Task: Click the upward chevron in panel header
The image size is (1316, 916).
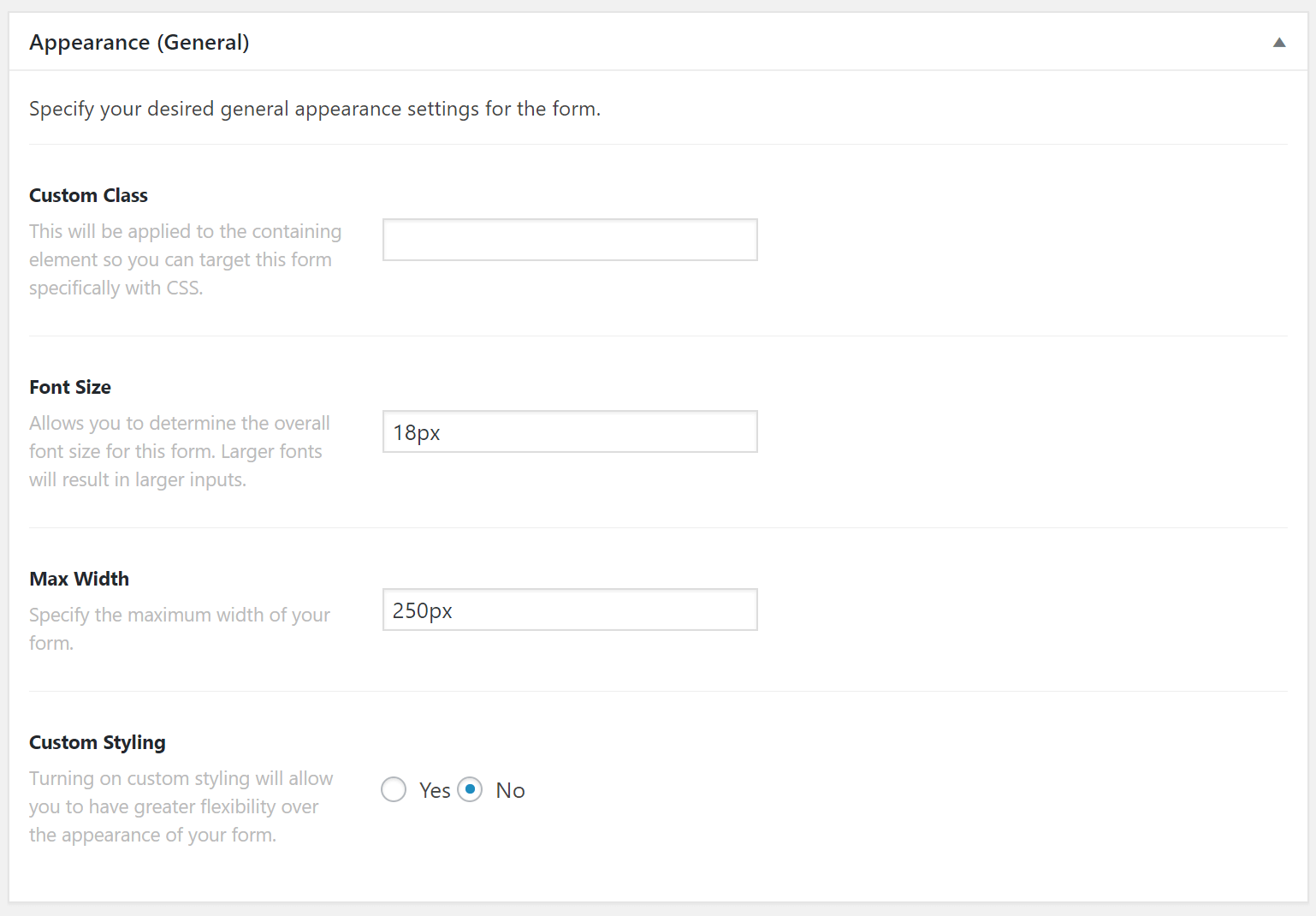Action: [x=1278, y=41]
